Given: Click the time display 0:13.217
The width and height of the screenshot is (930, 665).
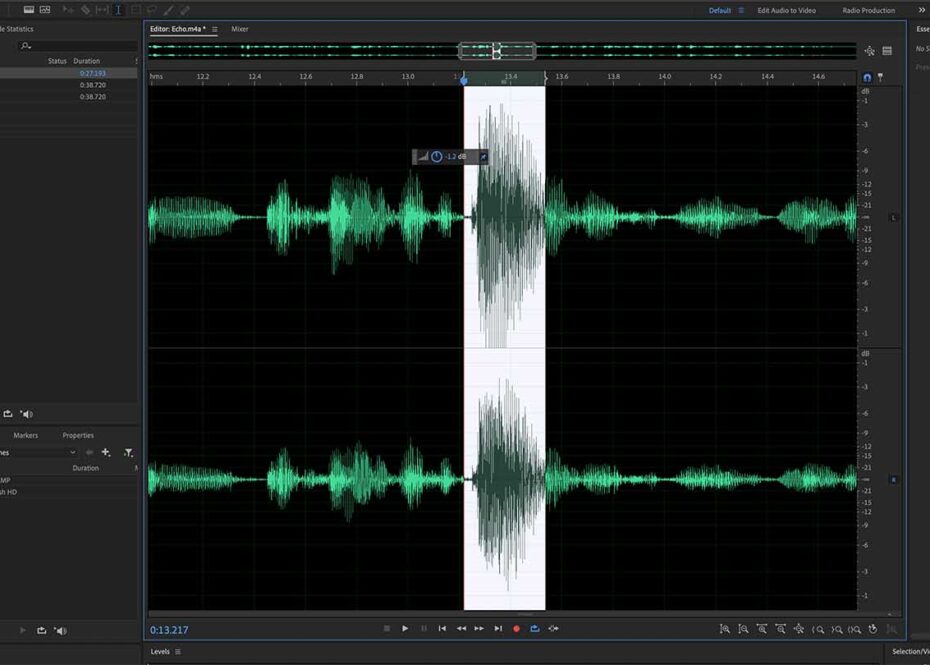Looking at the screenshot, I should 169,630.
